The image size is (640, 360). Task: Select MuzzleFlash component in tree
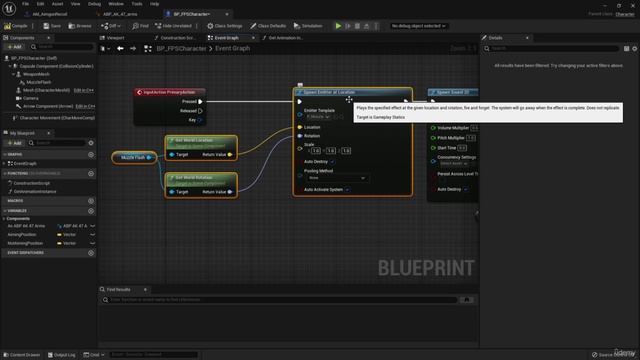39,82
